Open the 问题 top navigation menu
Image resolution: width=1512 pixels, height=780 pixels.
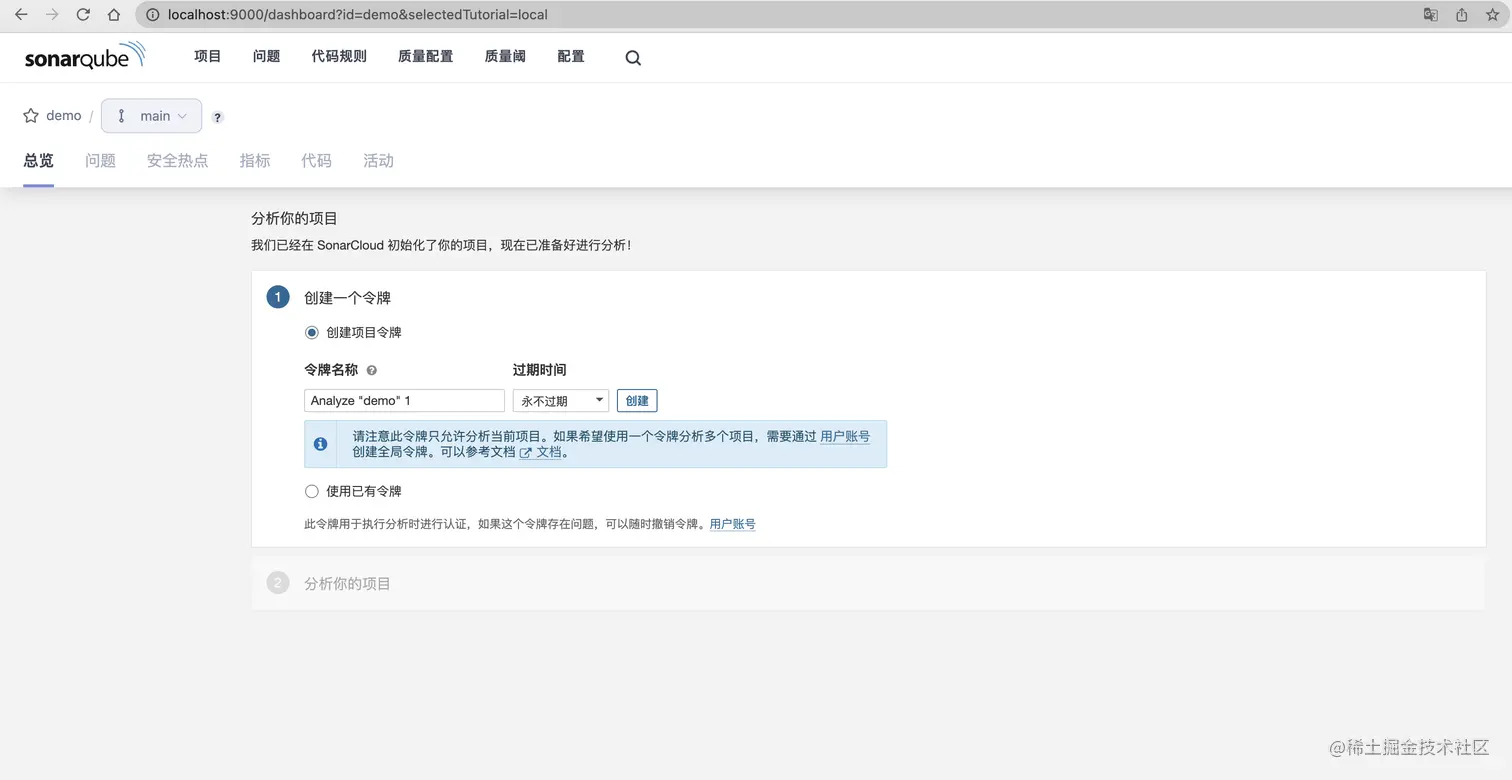[x=267, y=57]
